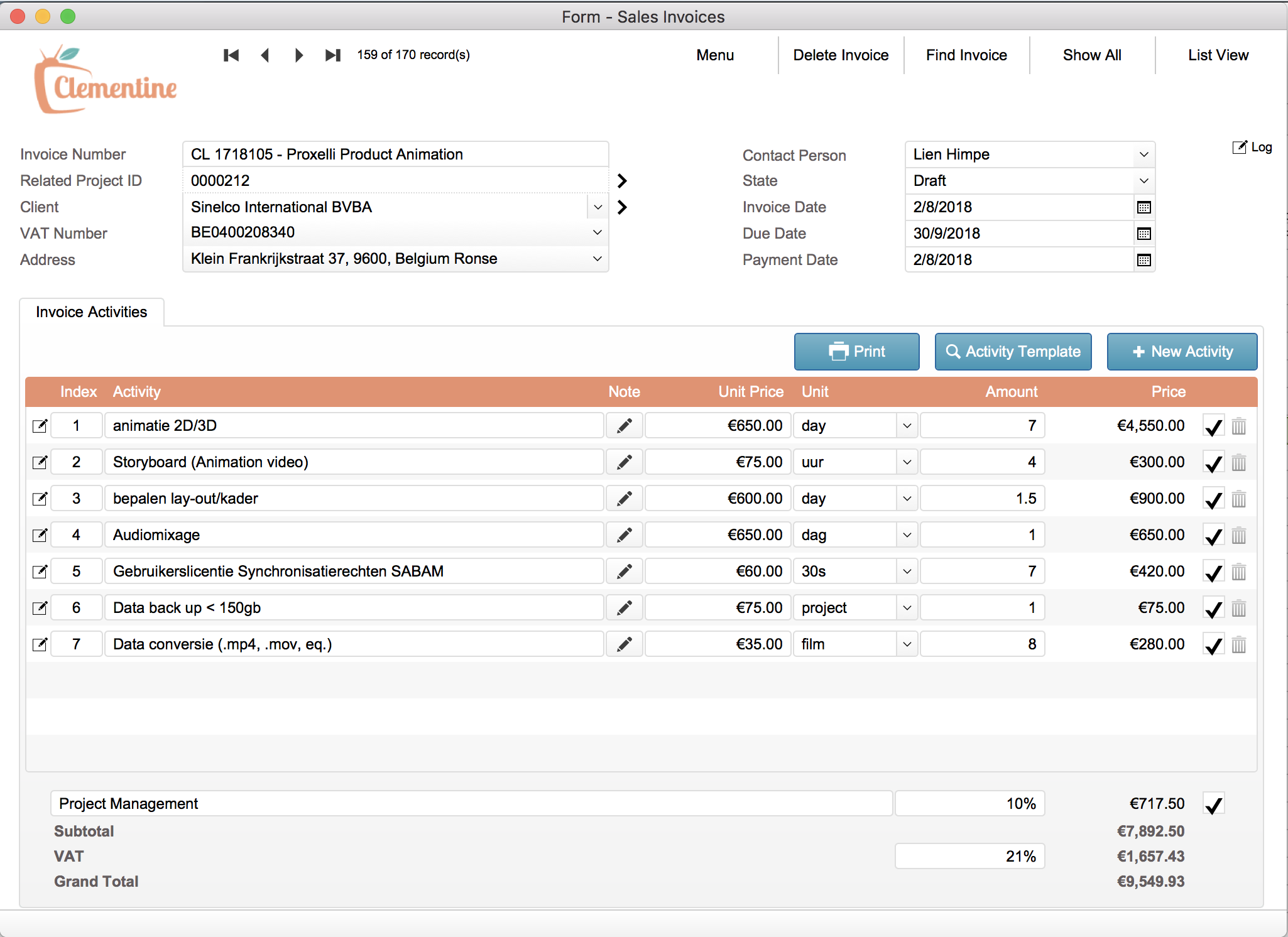Go to first record arrow
The image size is (1288, 937).
pos(231,55)
